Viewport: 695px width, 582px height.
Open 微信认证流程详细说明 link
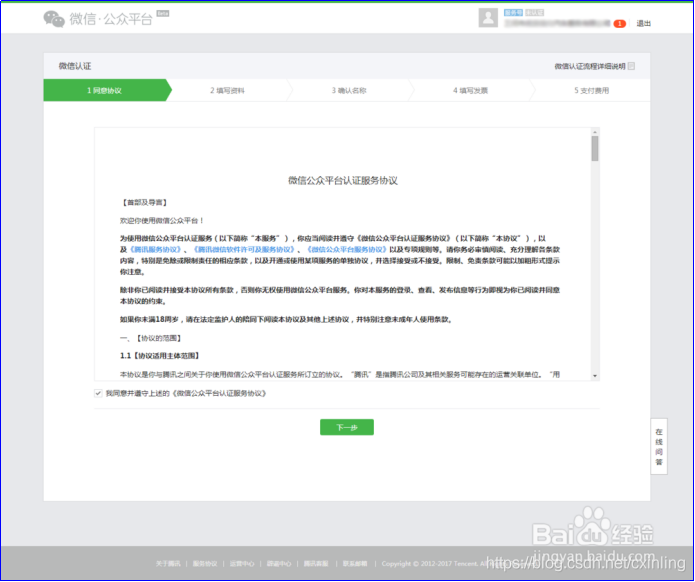(x=590, y=66)
